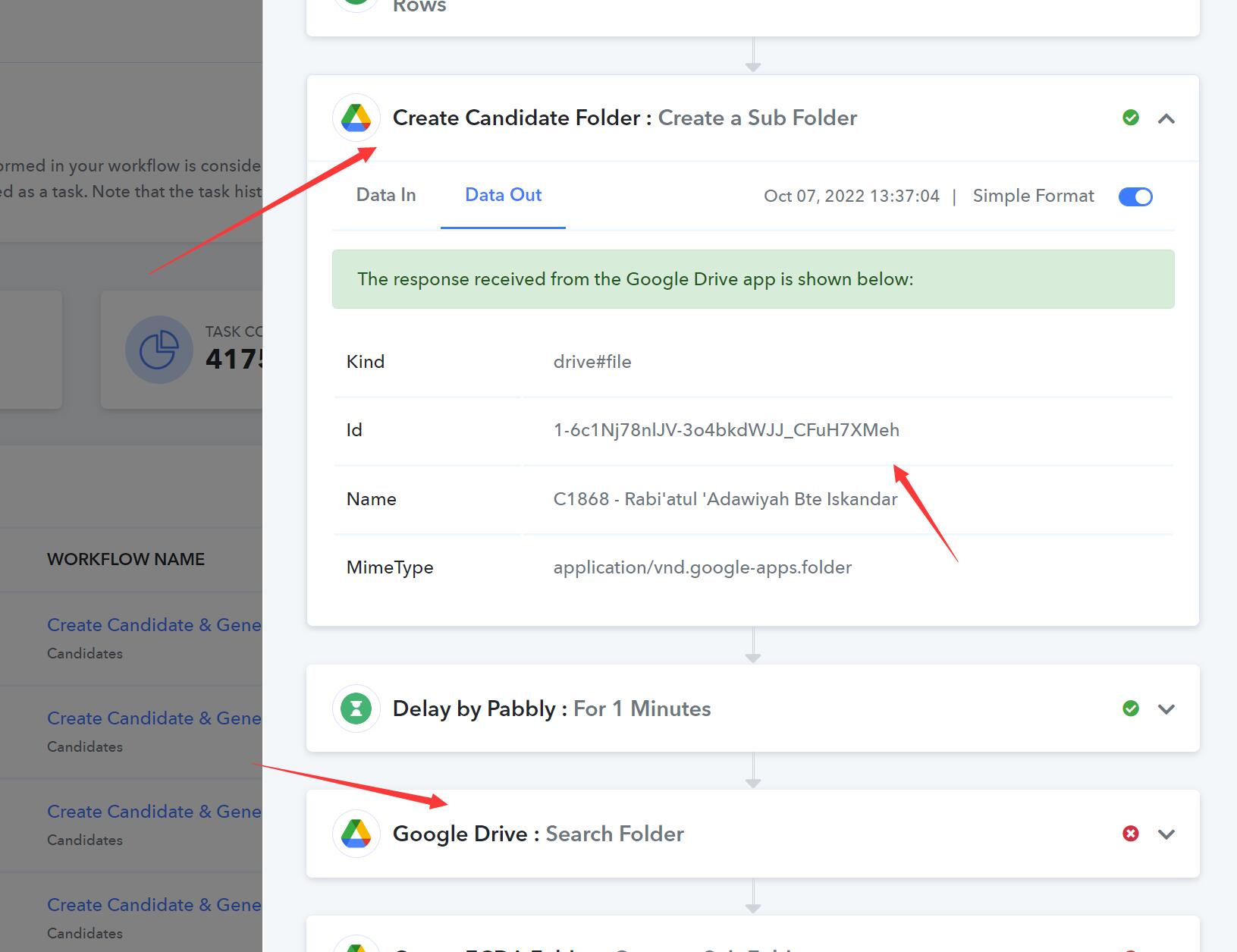Select the Data Out tab
1237x952 pixels.
[x=503, y=195]
